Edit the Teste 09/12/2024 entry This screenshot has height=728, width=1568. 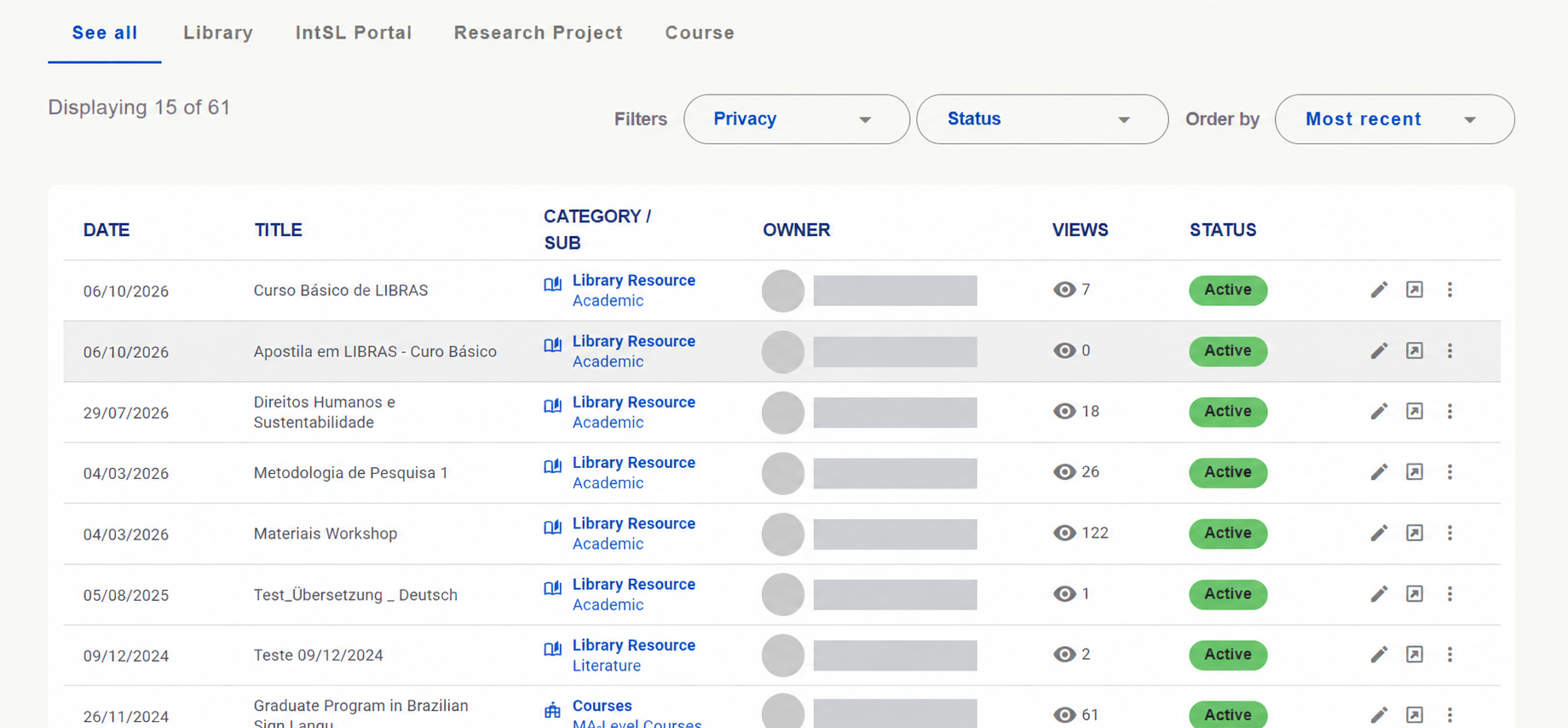[x=1379, y=655]
